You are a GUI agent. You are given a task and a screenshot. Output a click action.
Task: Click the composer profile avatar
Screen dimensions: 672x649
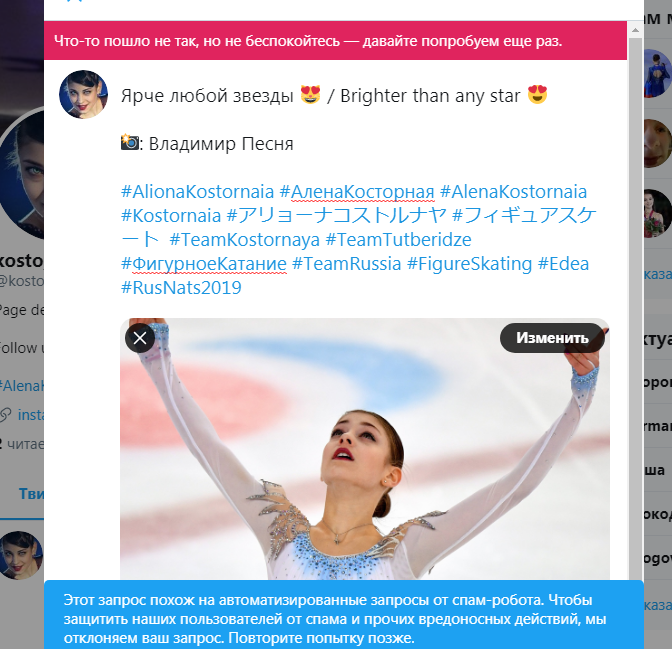coord(83,94)
